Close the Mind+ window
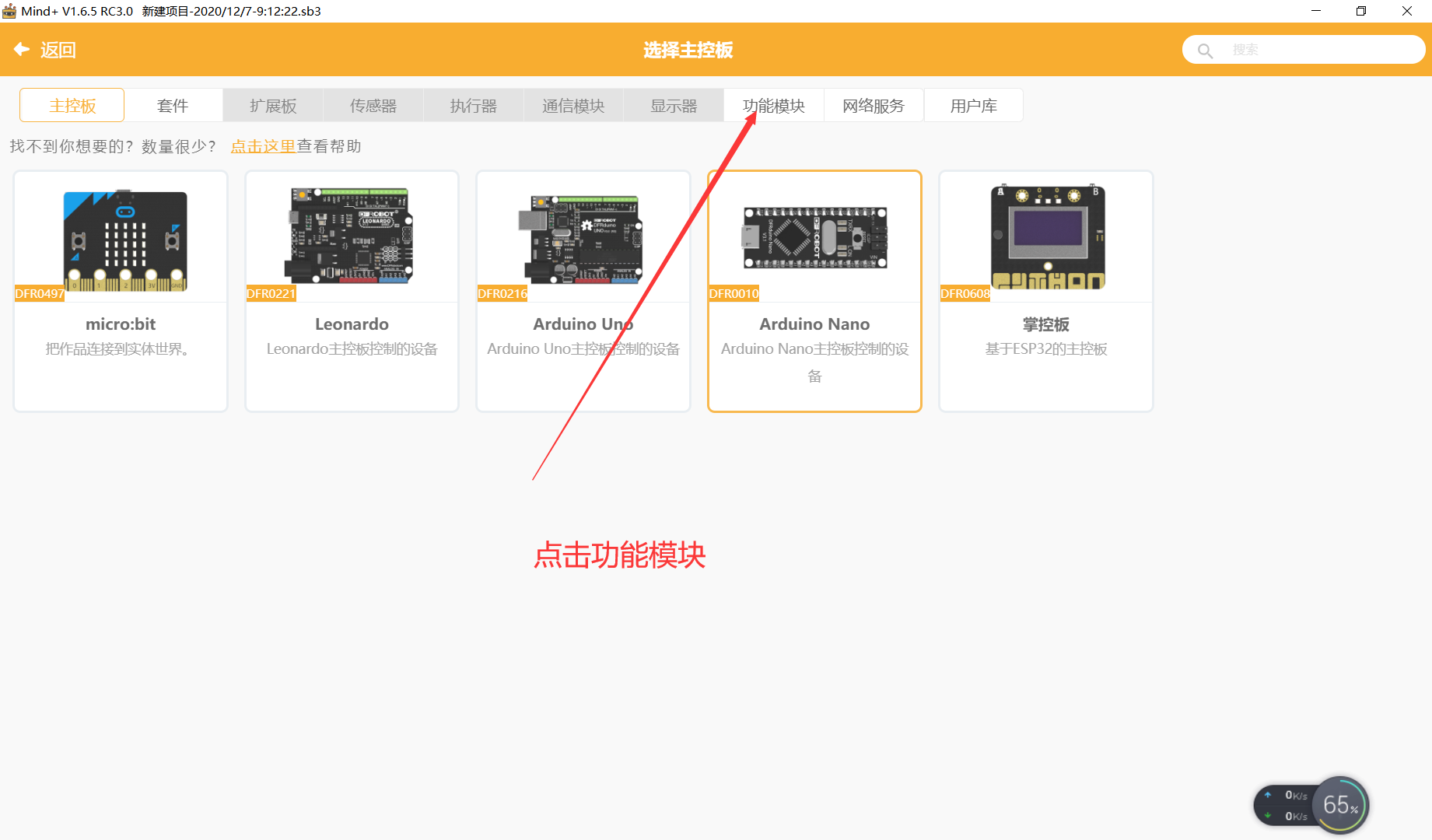The width and height of the screenshot is (1432, 840). pos(1407,11)
